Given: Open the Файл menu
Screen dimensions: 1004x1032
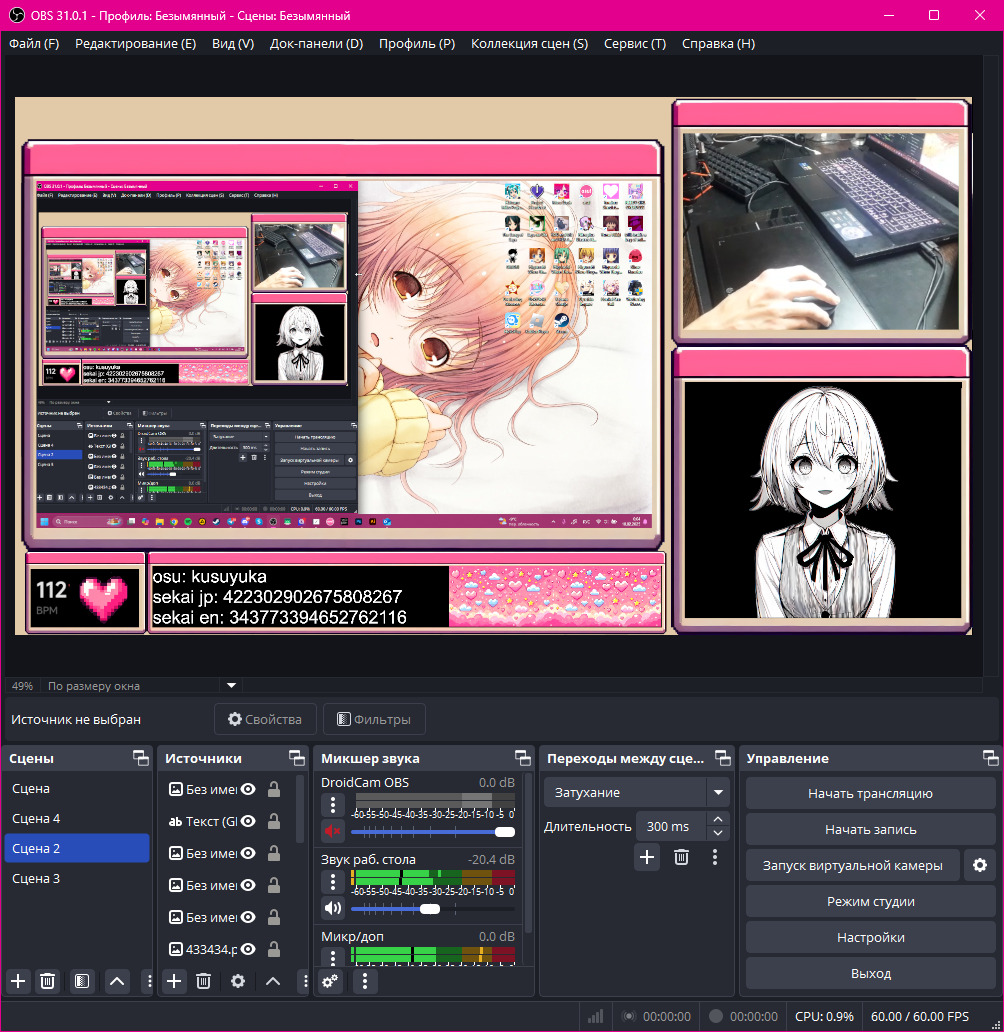Looking at the screenshot, I should pos(34,43).
